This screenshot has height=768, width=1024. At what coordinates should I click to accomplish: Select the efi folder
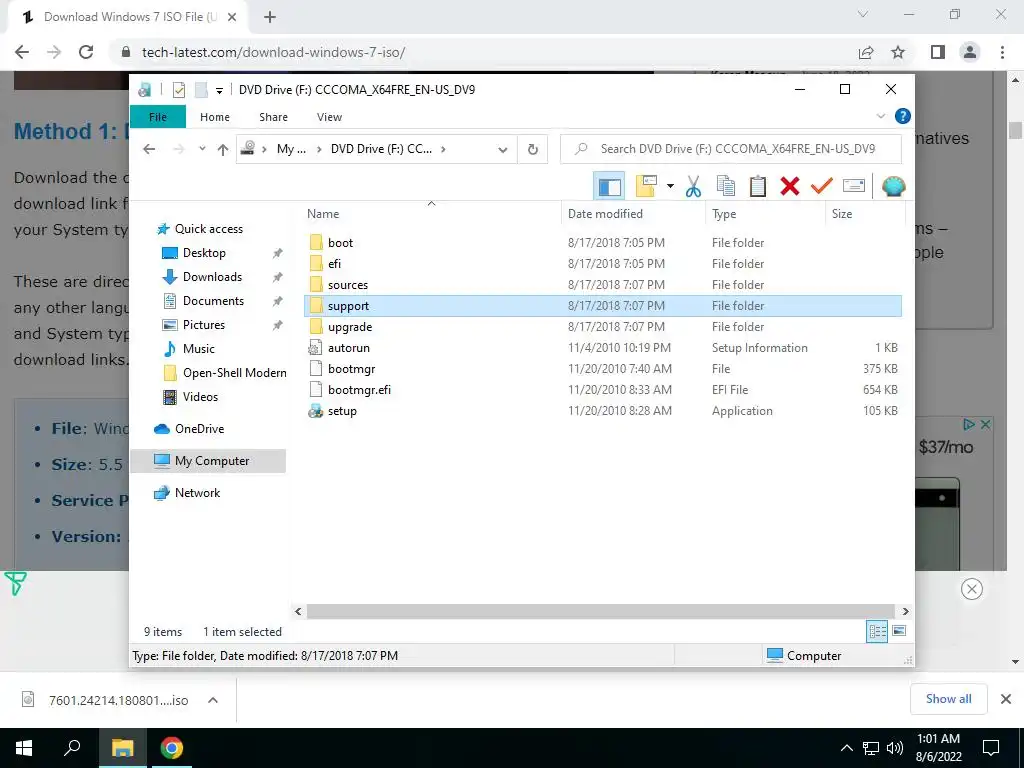pyautogui.click(x=334, y=264)
